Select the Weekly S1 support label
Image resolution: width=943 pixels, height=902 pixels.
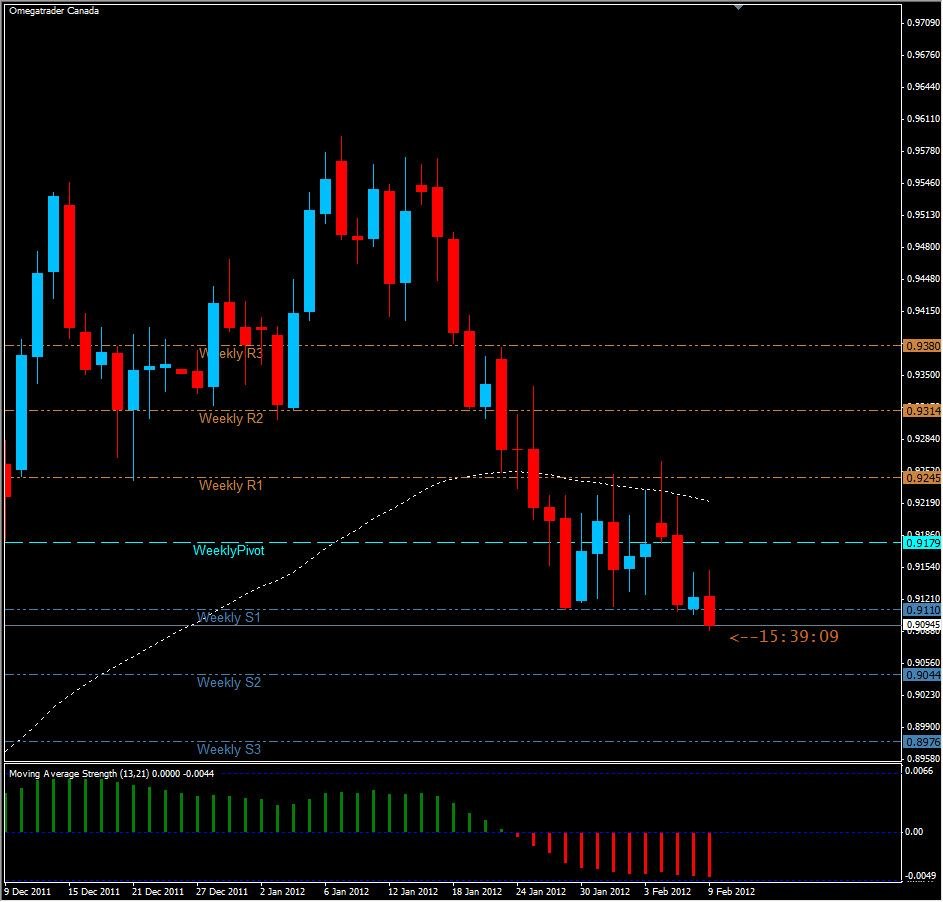(x=231, y=618)
